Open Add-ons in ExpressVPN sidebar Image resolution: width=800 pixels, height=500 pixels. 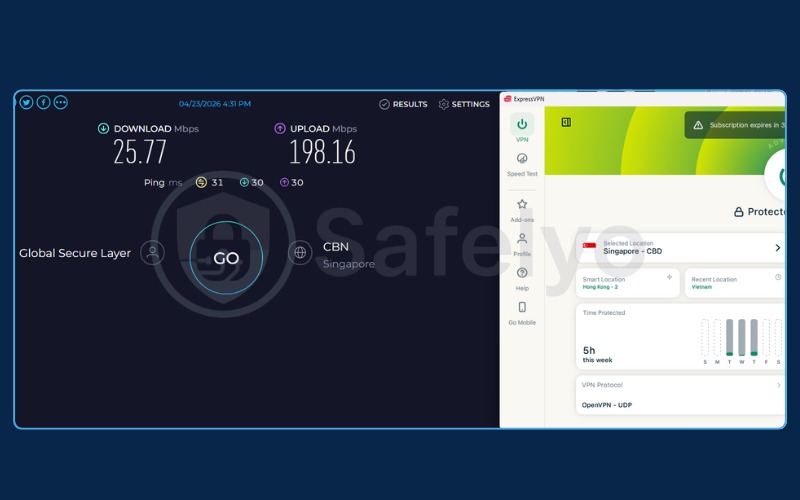click(522, 210)
